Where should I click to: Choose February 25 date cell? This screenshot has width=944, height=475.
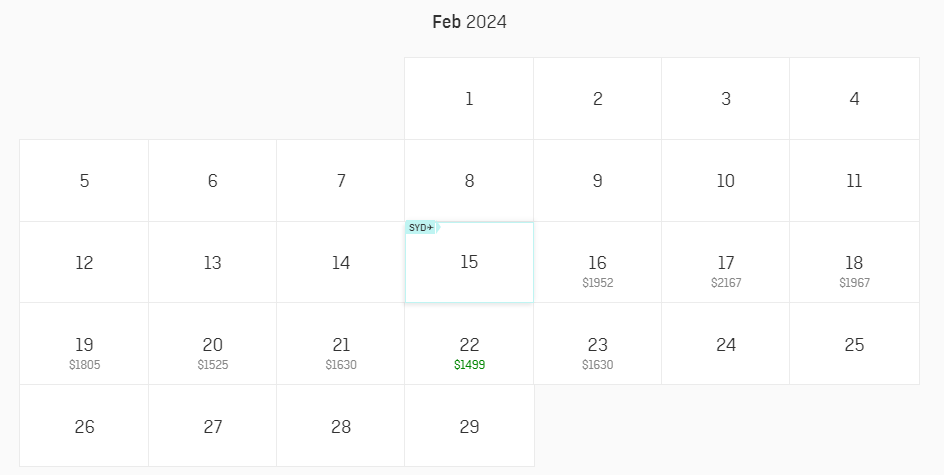click(854, 344)
